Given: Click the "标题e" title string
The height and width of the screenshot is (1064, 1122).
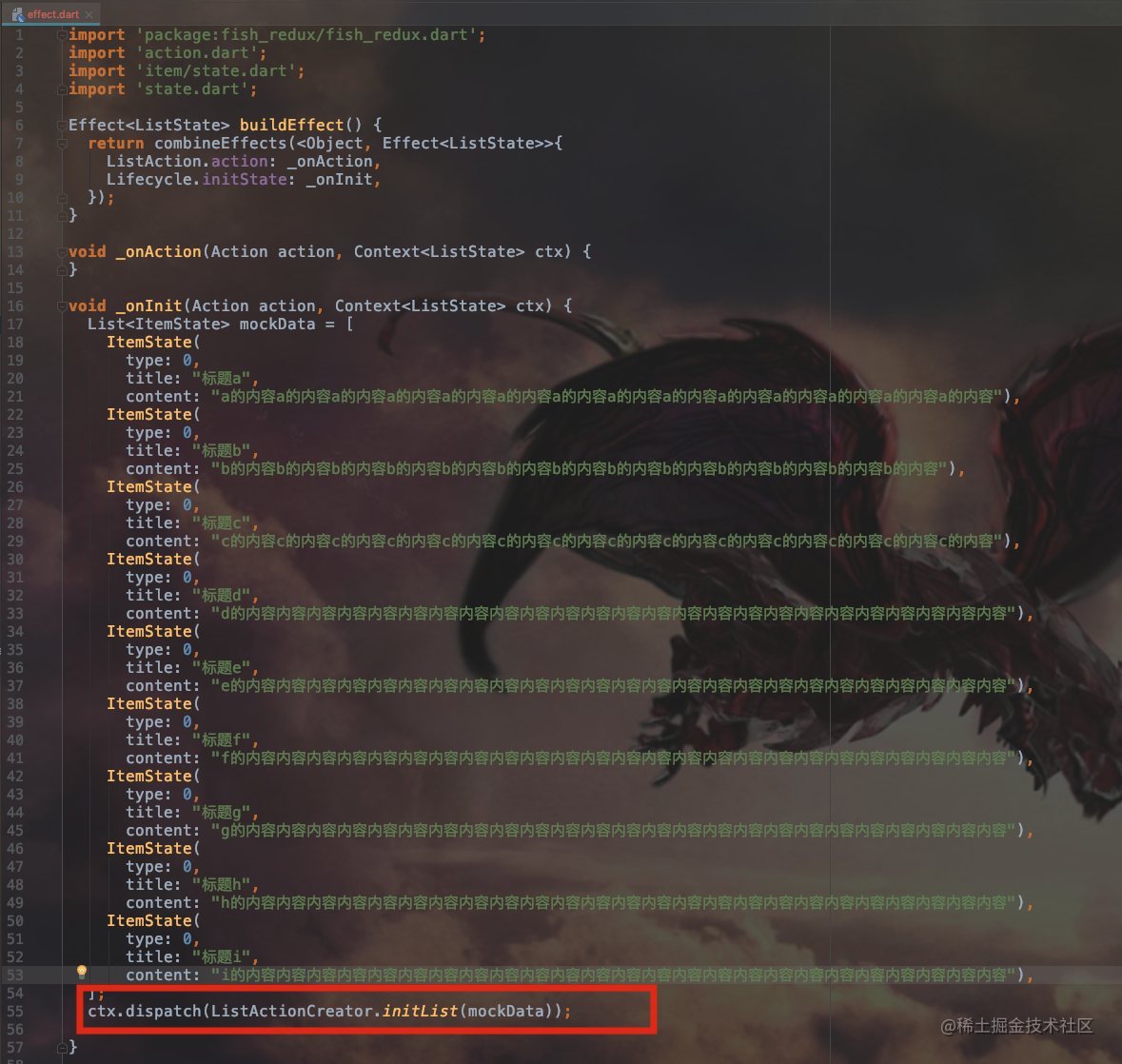Looking at the screenshot, I should [x=221, y=667].
